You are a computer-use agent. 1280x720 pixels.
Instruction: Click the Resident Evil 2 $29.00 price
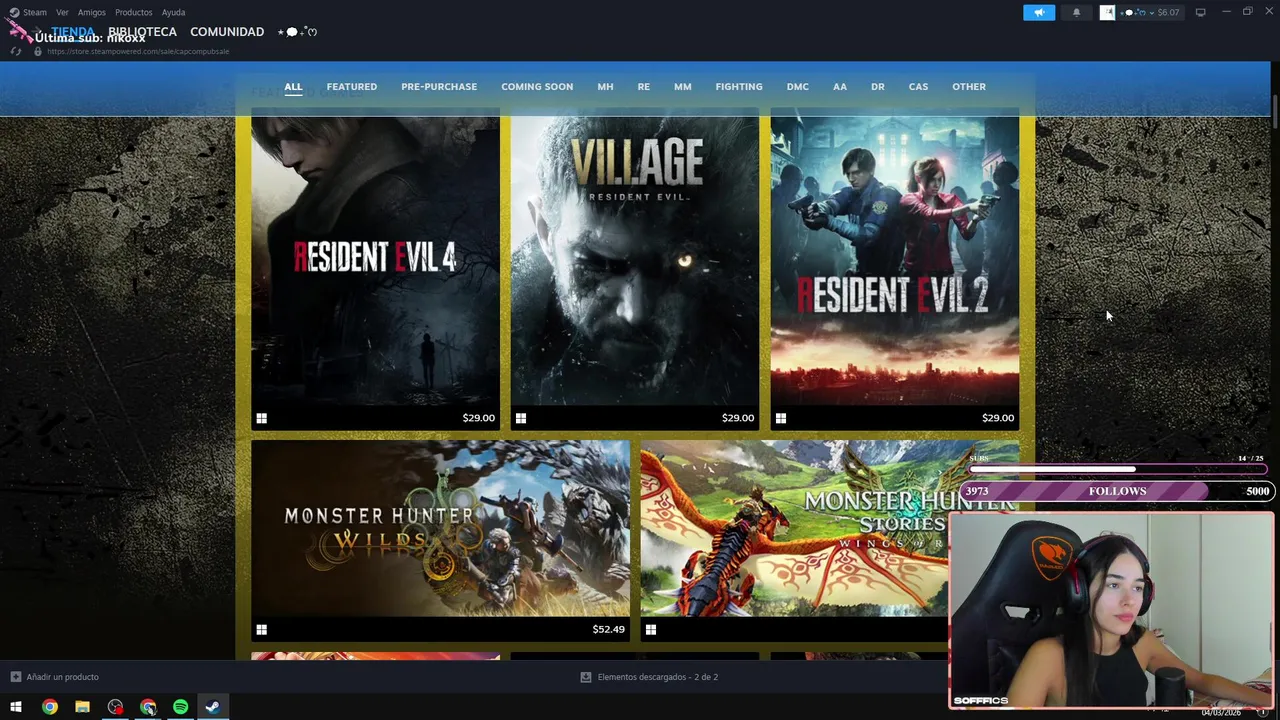[x=998, y=418]
